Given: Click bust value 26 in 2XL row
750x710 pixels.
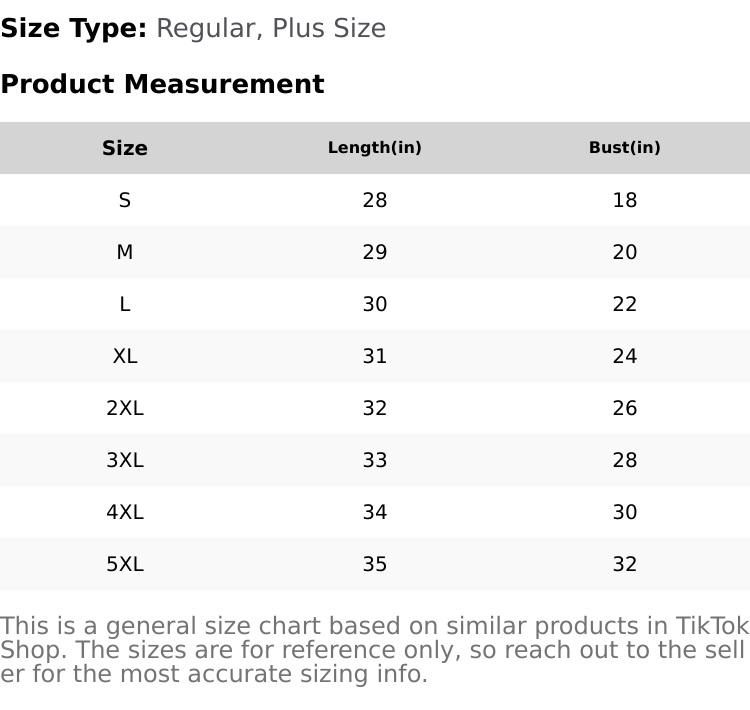Looking at the screenshot, I should pos(625,408).
